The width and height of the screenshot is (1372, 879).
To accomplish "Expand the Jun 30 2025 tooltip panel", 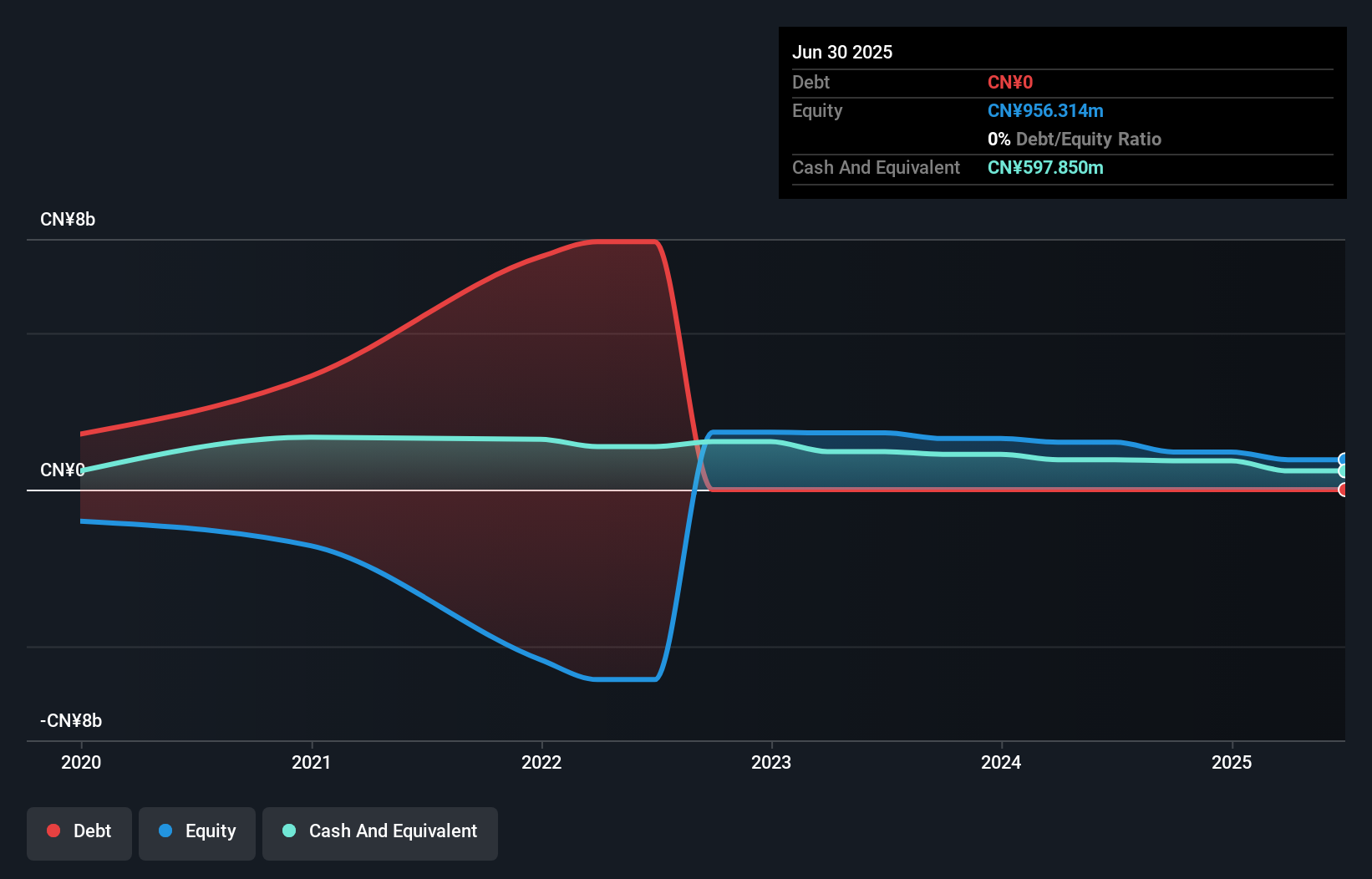I will [x=842, y=51].
